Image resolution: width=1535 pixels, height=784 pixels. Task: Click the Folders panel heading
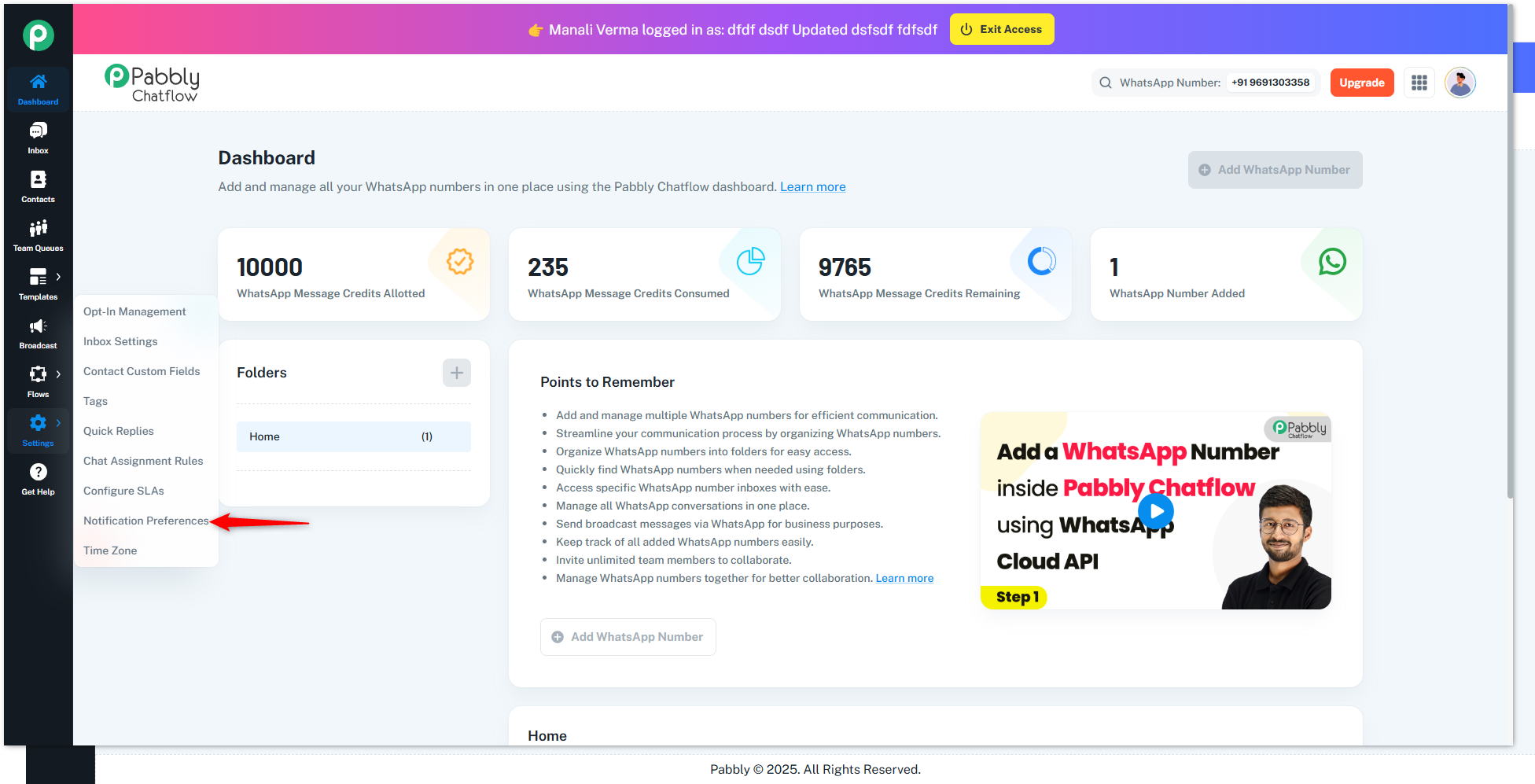(x=262, y=373)
